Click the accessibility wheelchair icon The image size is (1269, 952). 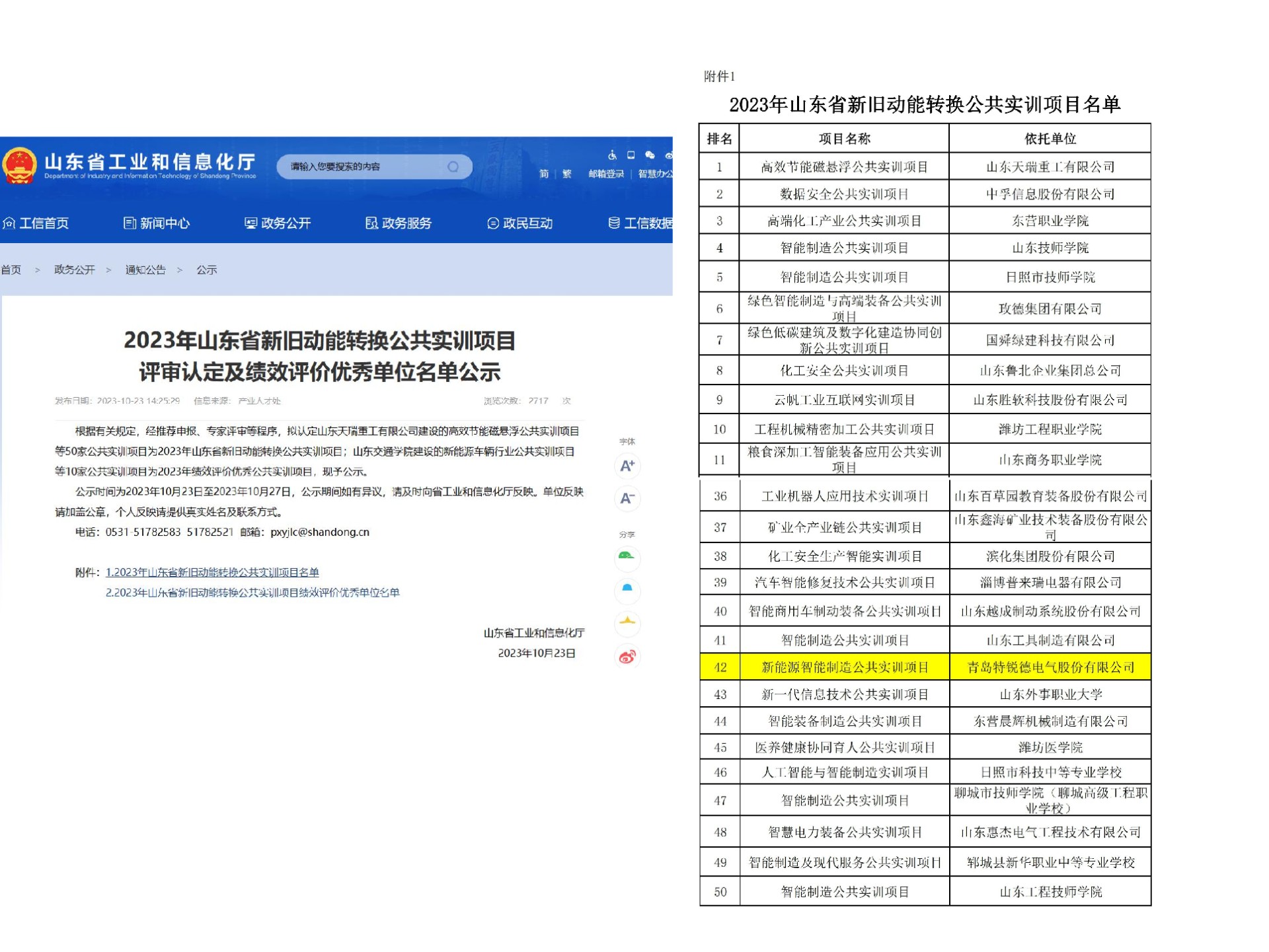point(612,155)
